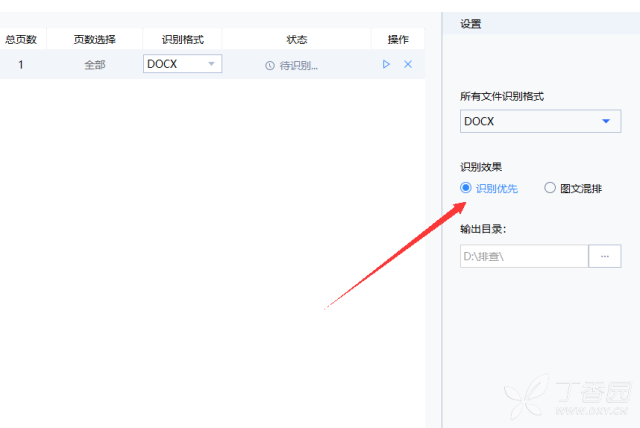Image resolution: width=640 pixels, height=428 pixels.
Task: Expand the 所有文件识别格式 DOCX dropdown
Action: point(540,121)
